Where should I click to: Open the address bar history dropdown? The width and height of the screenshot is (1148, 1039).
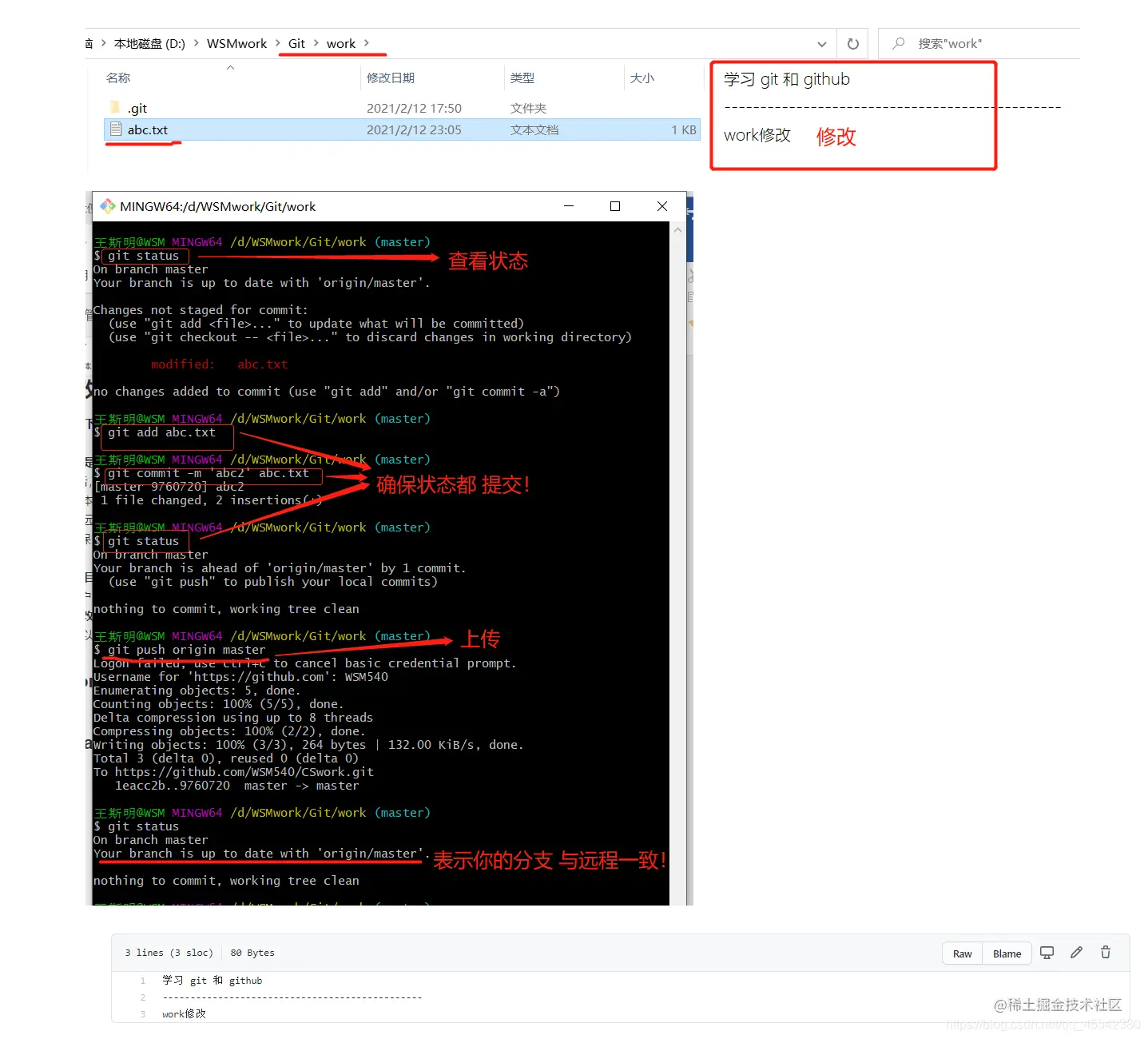click(x=821, y=44)
